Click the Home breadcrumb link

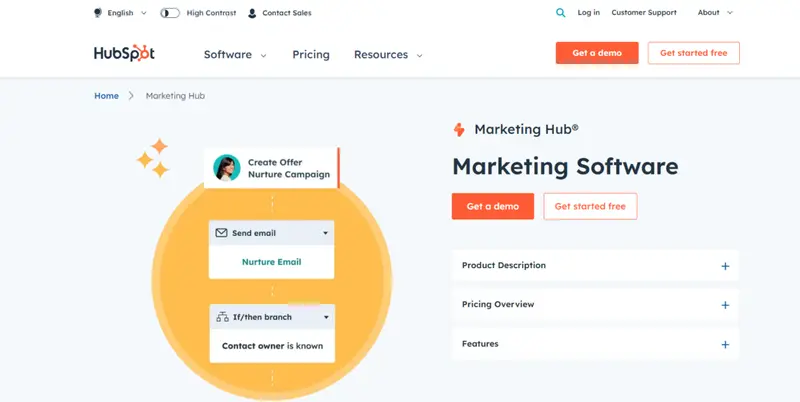106,96
